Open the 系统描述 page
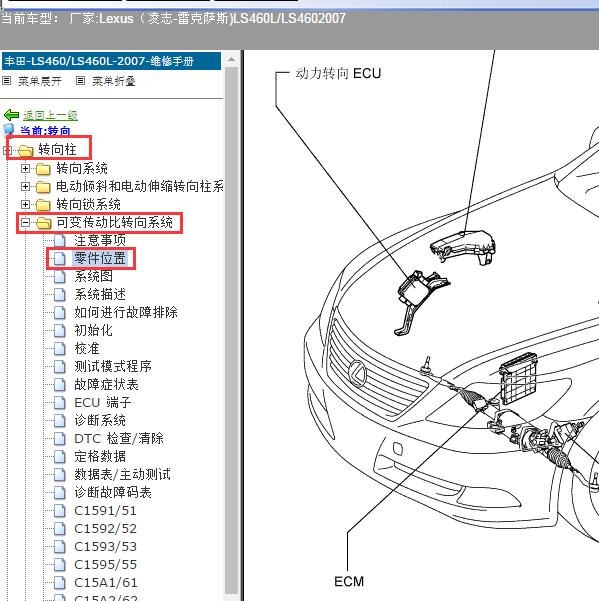The image size is (599, 601). 100,294
